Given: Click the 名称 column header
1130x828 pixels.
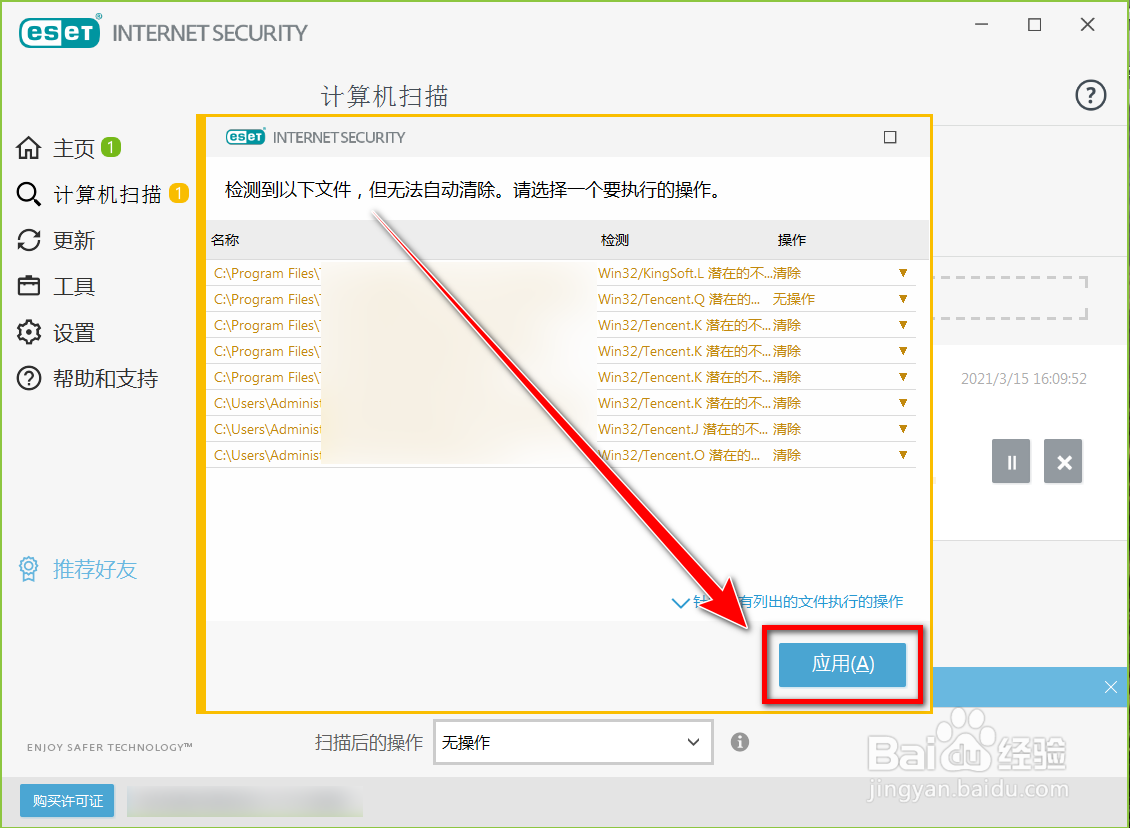Looking at the screenshot, I should pyautogui.click(x=225, y=240).
